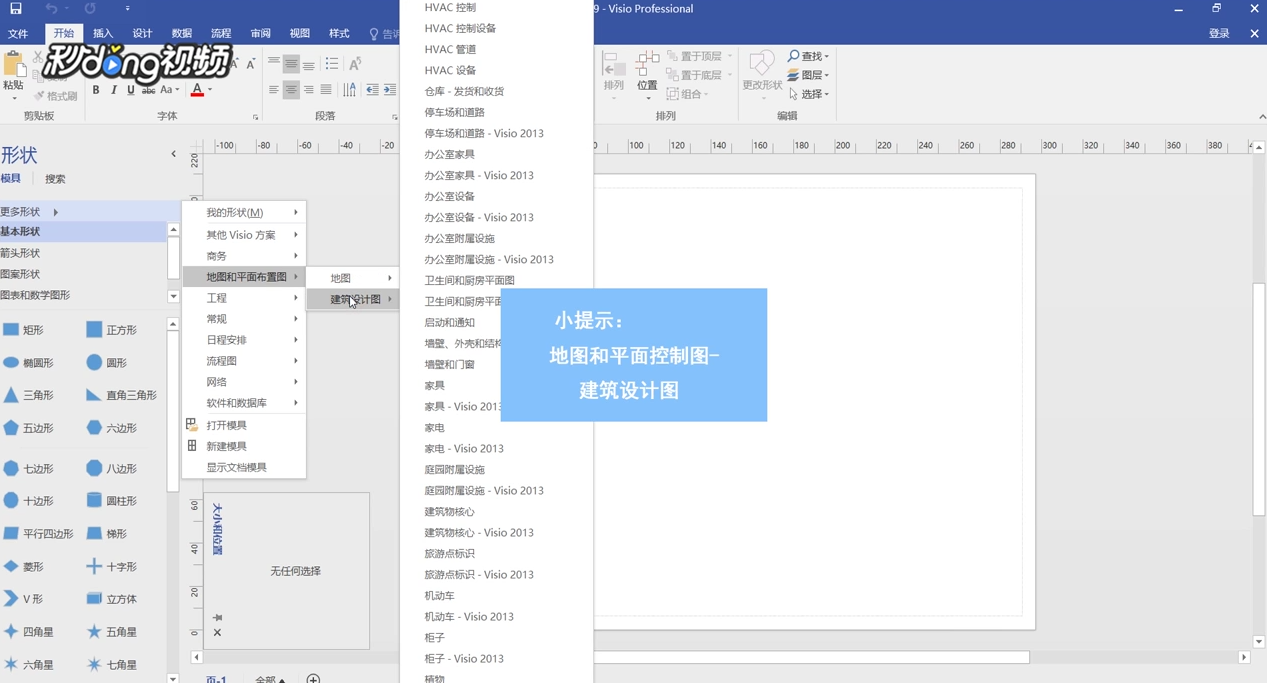Switch to the Review (审阅) tab
This screenshot has width=1267, height=683.
coord(260,34)
